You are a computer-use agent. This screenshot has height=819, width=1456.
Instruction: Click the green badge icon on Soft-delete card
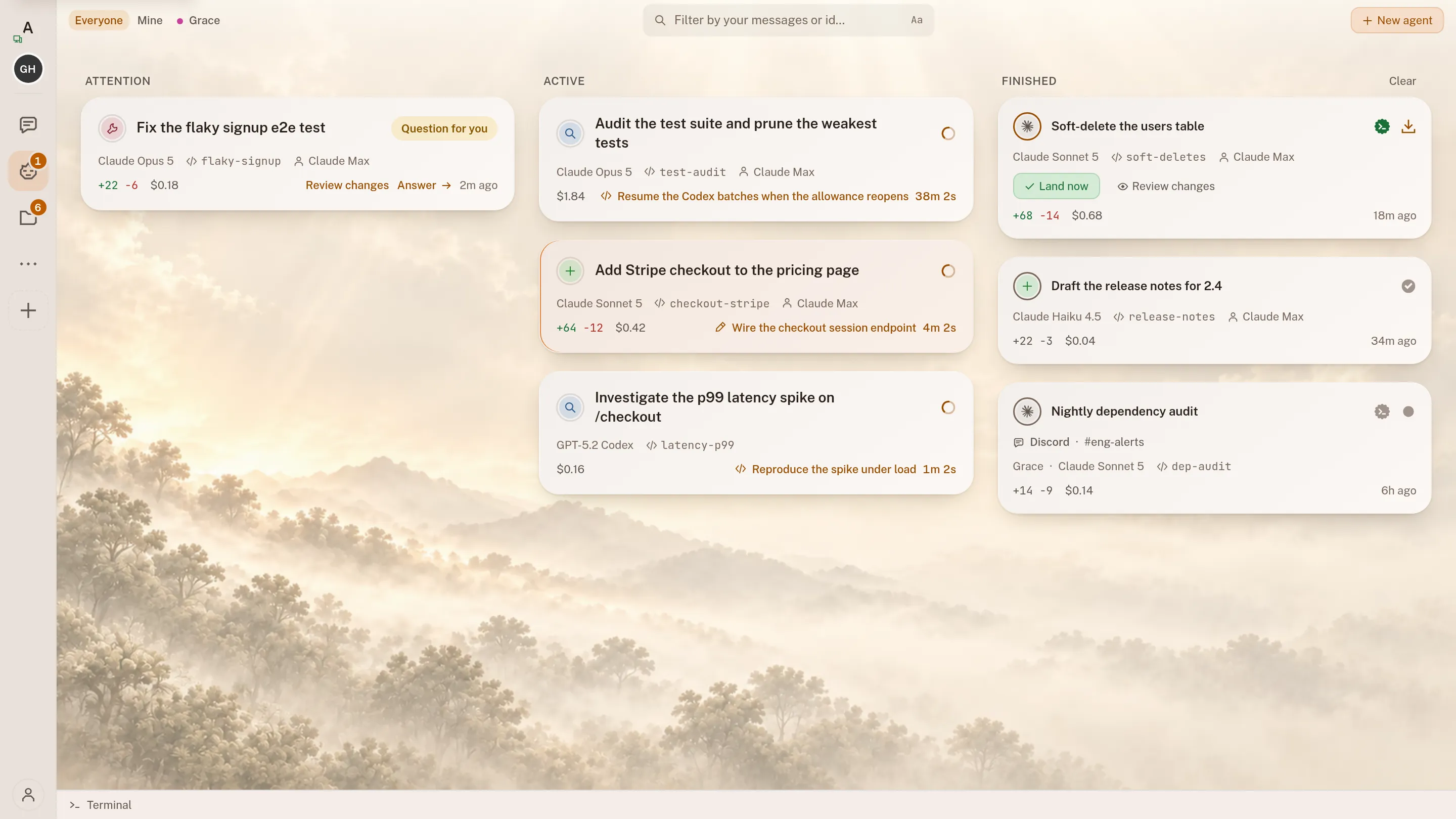[1382, 126]
